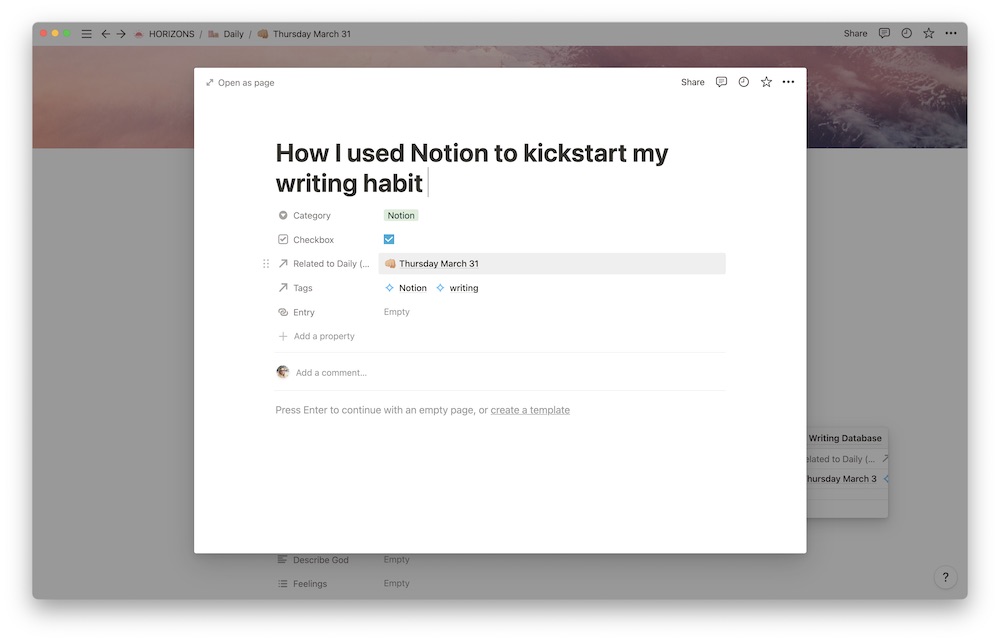The height and width of the screenshot is (642, 1000).
Task: Open updates clock icon in window top bar
Action: coord(906,33)
